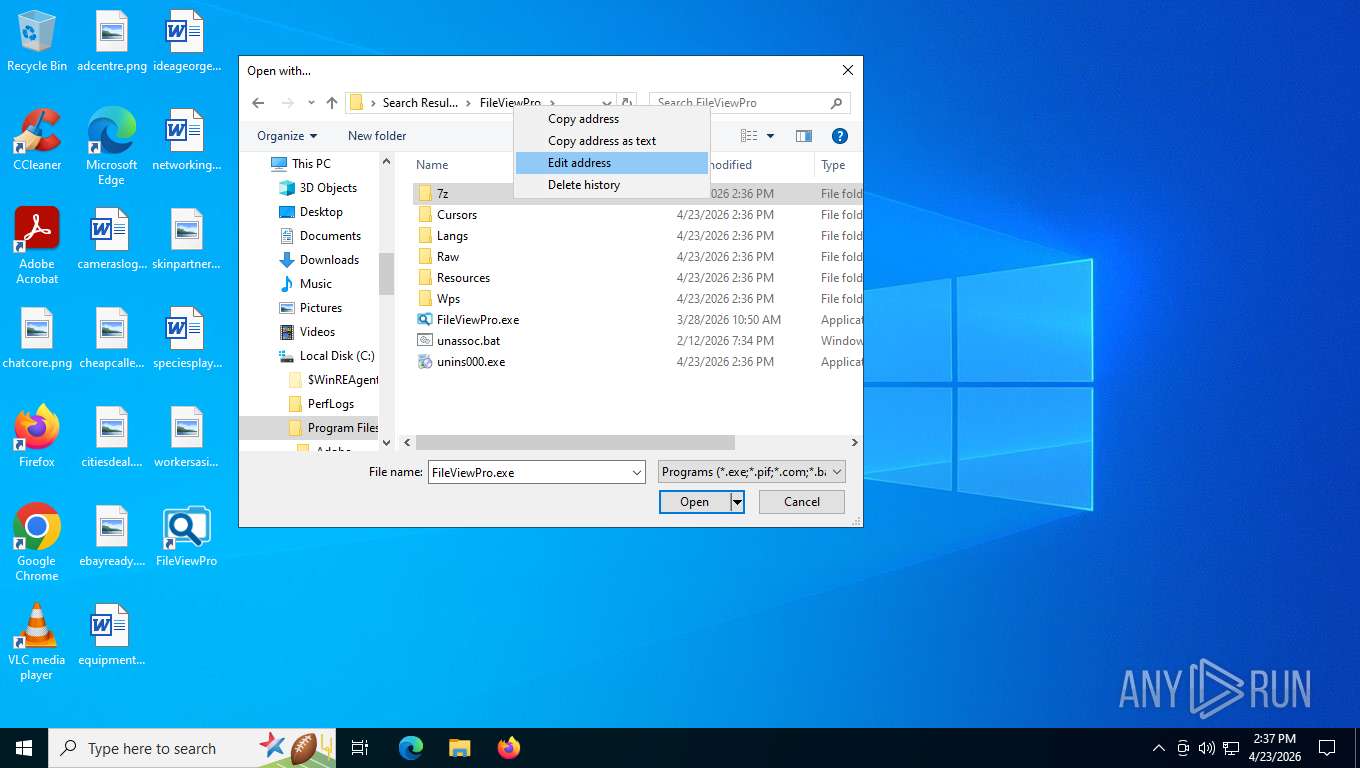Select Music in navigation pane

click(x=316, y=284)
